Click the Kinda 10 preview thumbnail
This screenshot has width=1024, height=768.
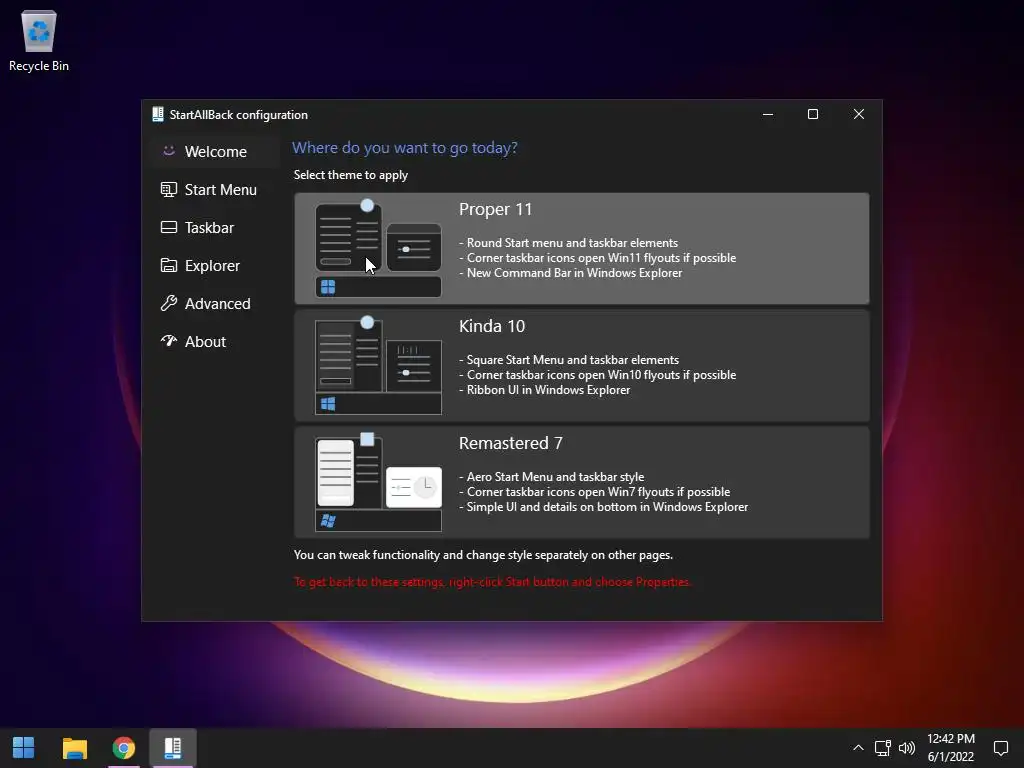(x=378, y=366)
